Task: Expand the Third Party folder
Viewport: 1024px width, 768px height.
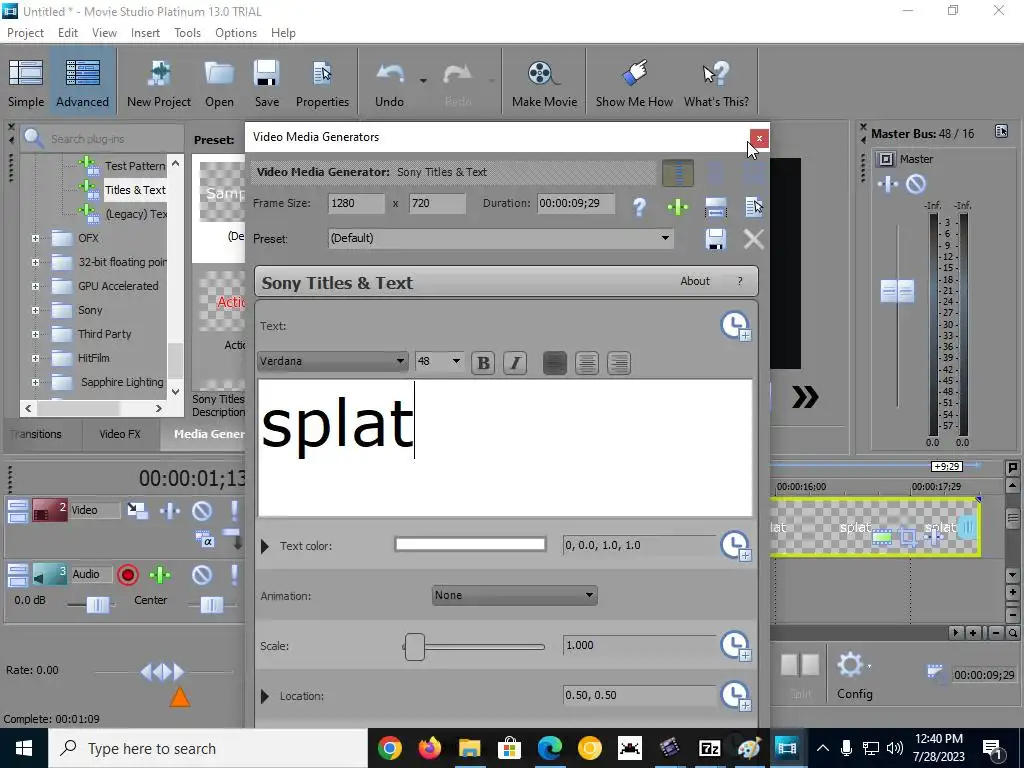Action: pyautogui.click(x=35, y=334)
